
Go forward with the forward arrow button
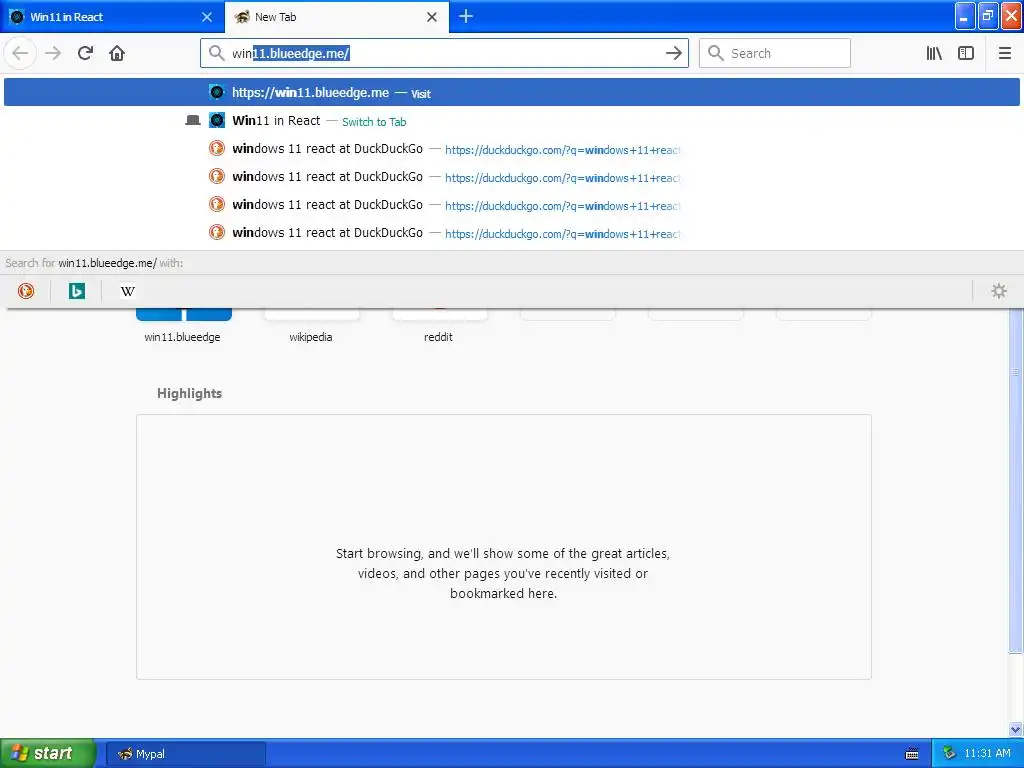(x=53, y=53)
